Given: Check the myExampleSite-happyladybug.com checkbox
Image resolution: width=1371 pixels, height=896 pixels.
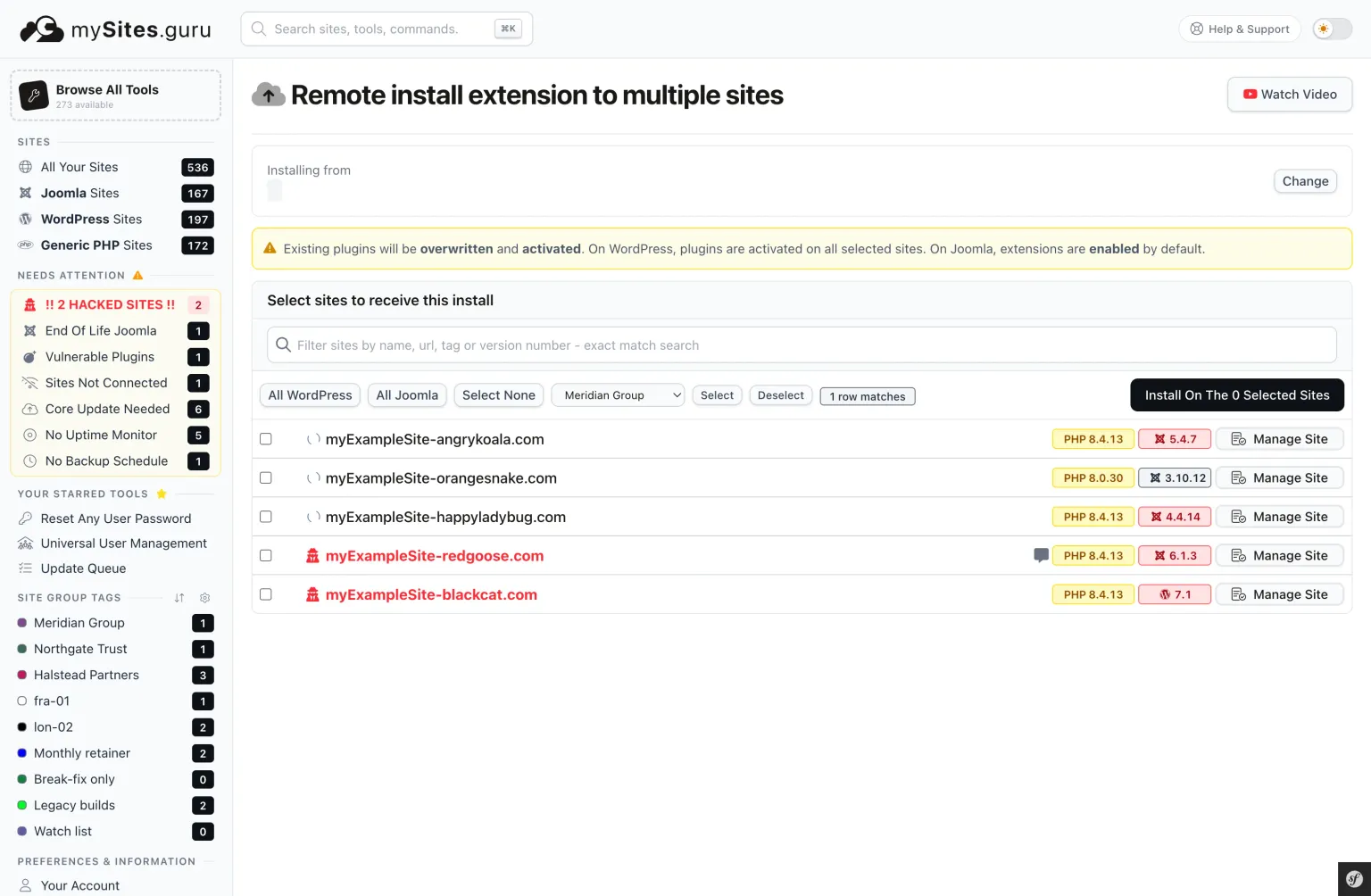Looking at the screenshot, I should click(x=265, y=517).
